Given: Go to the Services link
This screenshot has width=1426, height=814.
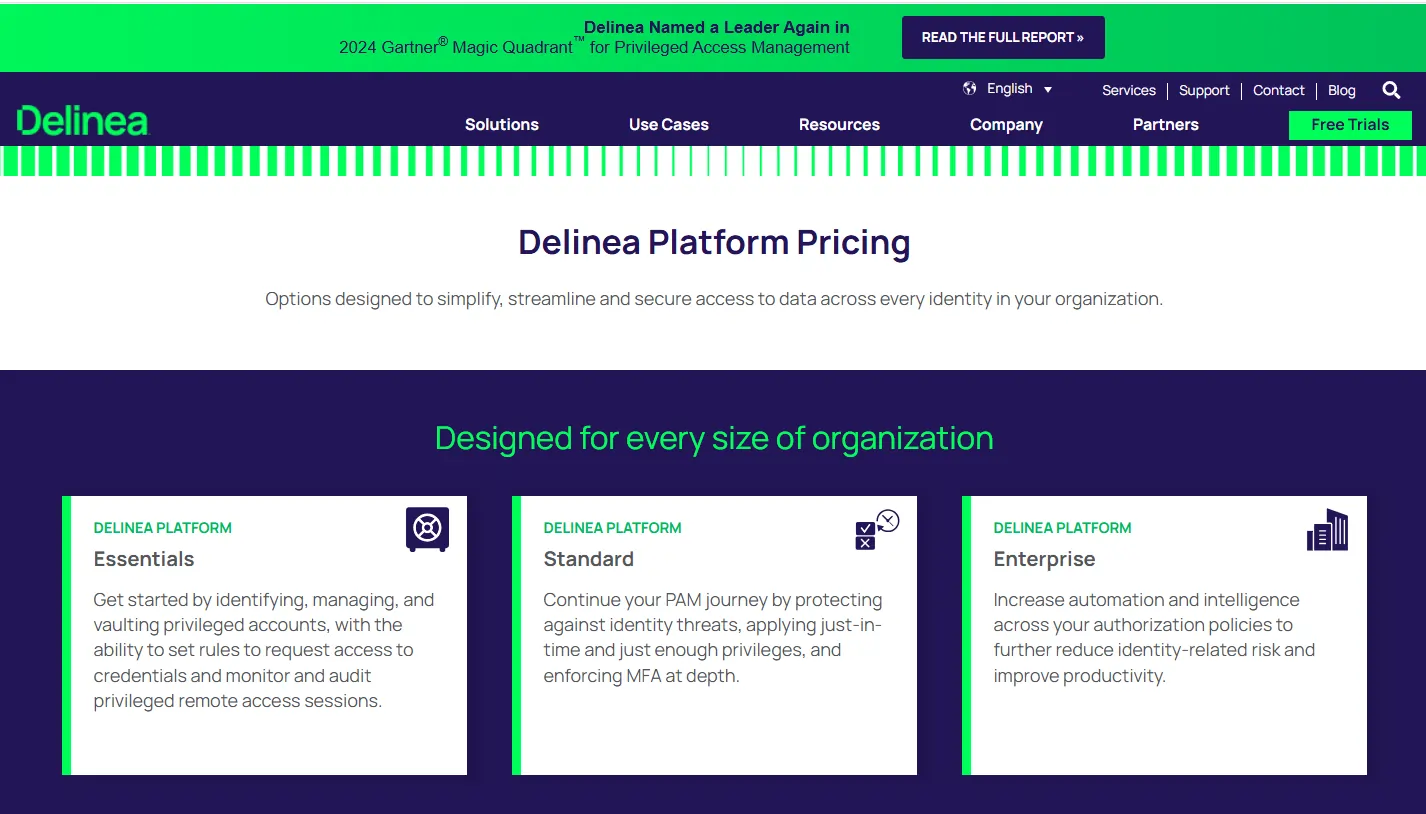Looking at the screenshot, I should (x=1129, y=90).
